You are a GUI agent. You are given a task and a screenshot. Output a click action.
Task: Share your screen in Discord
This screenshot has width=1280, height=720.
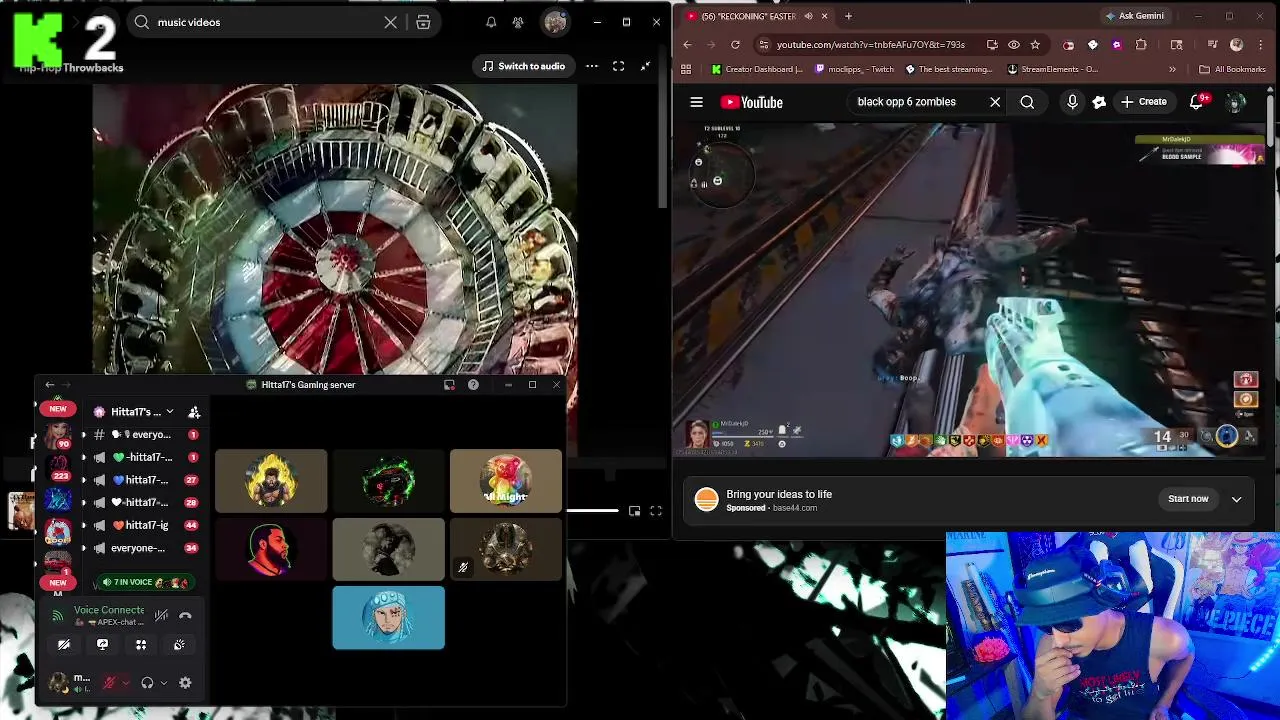[x=102, y=645]
